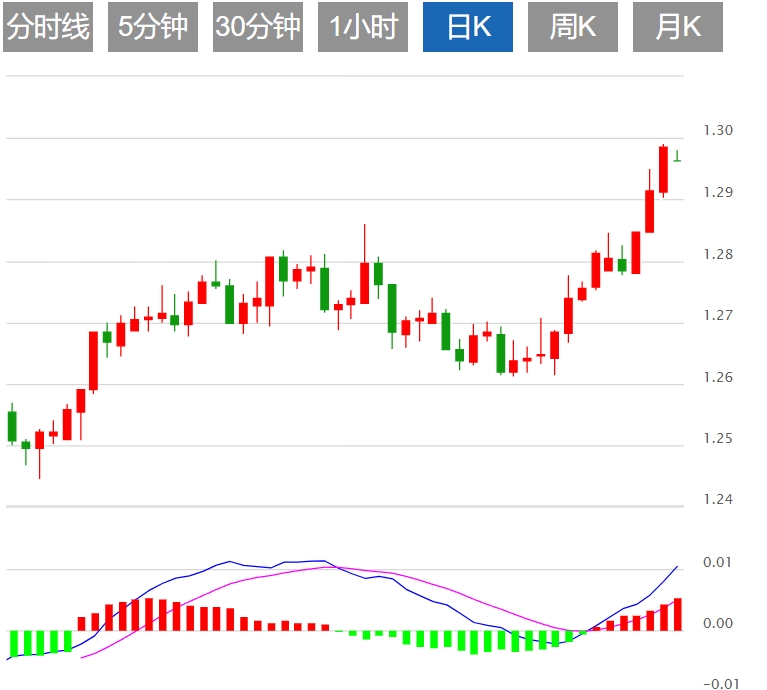767x690 pixels.
Task: Show the 1小时 chart view
Action: [363, 27]
